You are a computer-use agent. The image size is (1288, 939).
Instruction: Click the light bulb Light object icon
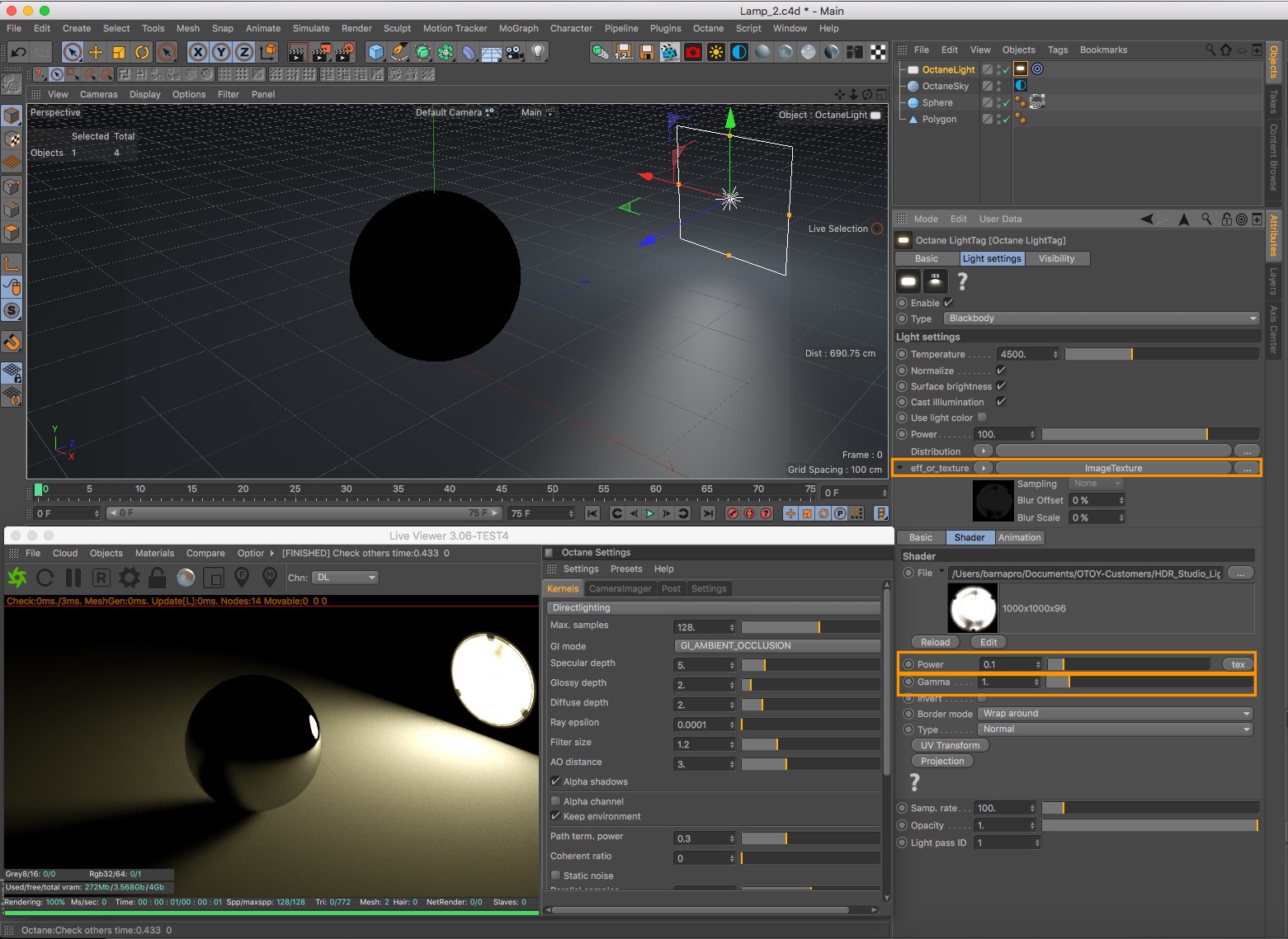click(x=538, y=53)
